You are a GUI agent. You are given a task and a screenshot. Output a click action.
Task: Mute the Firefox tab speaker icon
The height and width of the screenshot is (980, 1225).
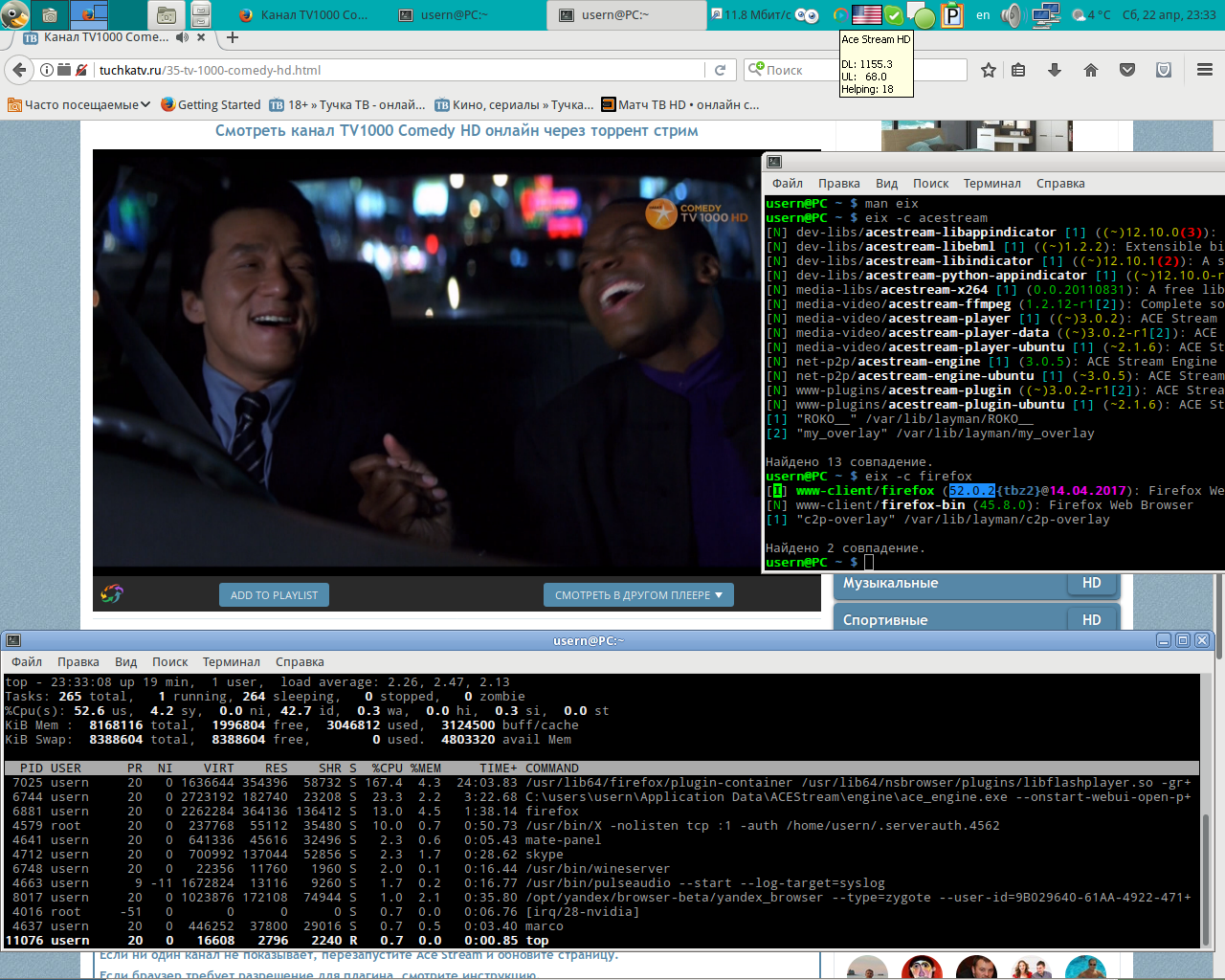click(182, 37)
